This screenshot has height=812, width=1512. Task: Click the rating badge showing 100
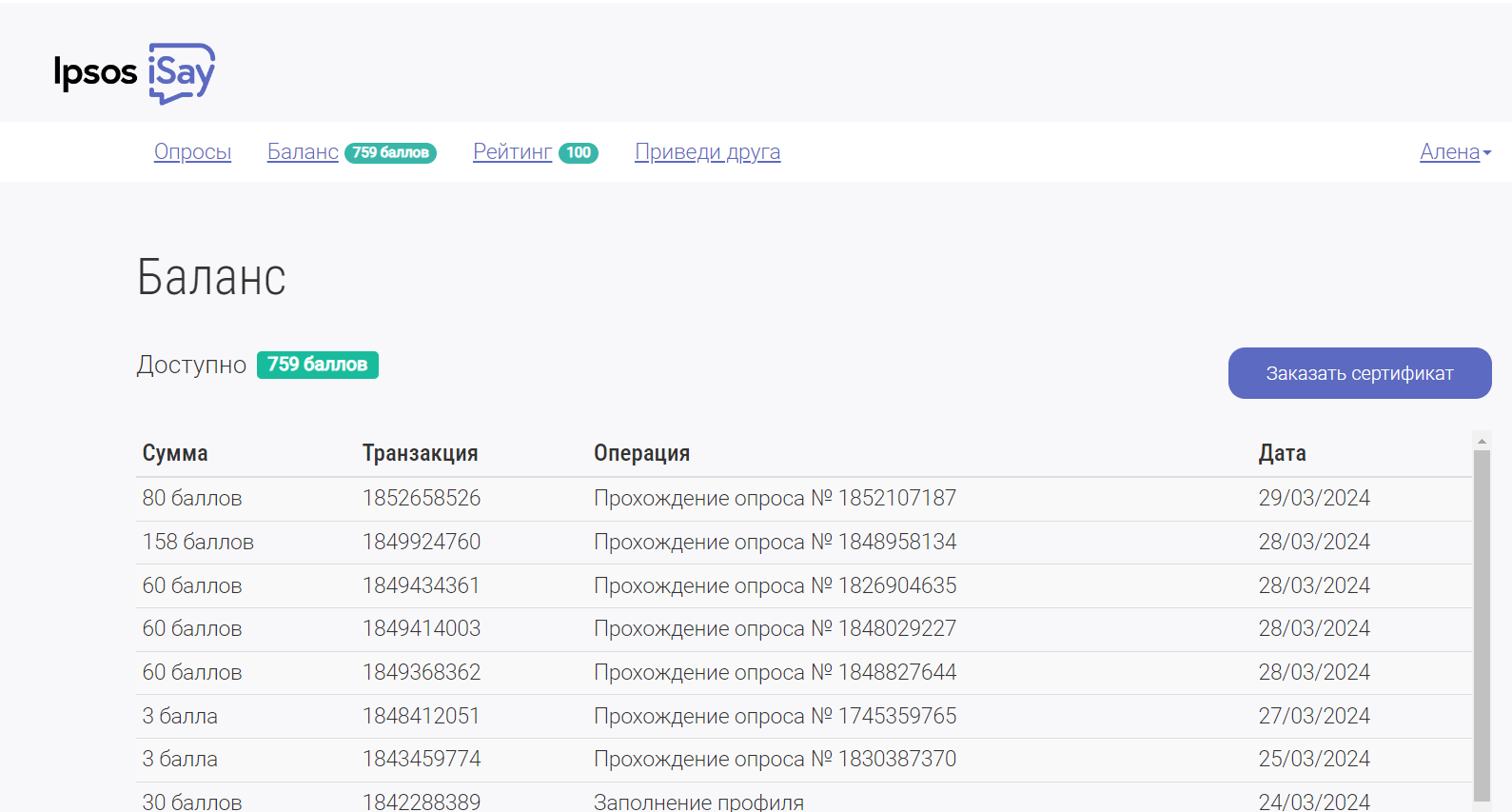click(578, 153)
